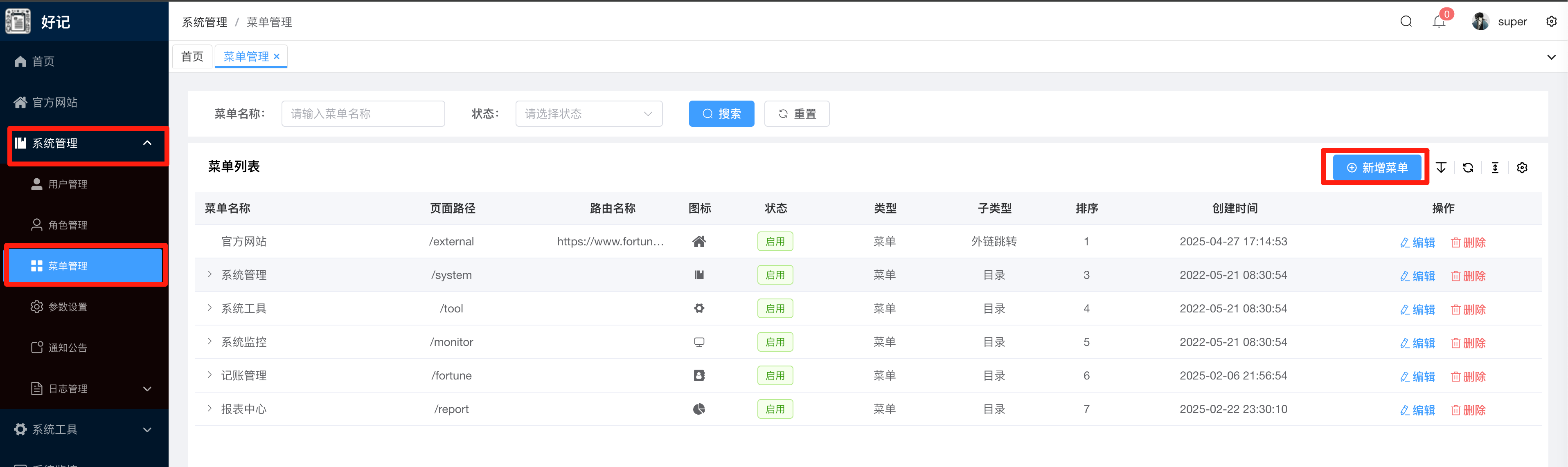Click the collapse-all rows icon
This screenshot has height=467, width=1568.
tap(1495, 168)
